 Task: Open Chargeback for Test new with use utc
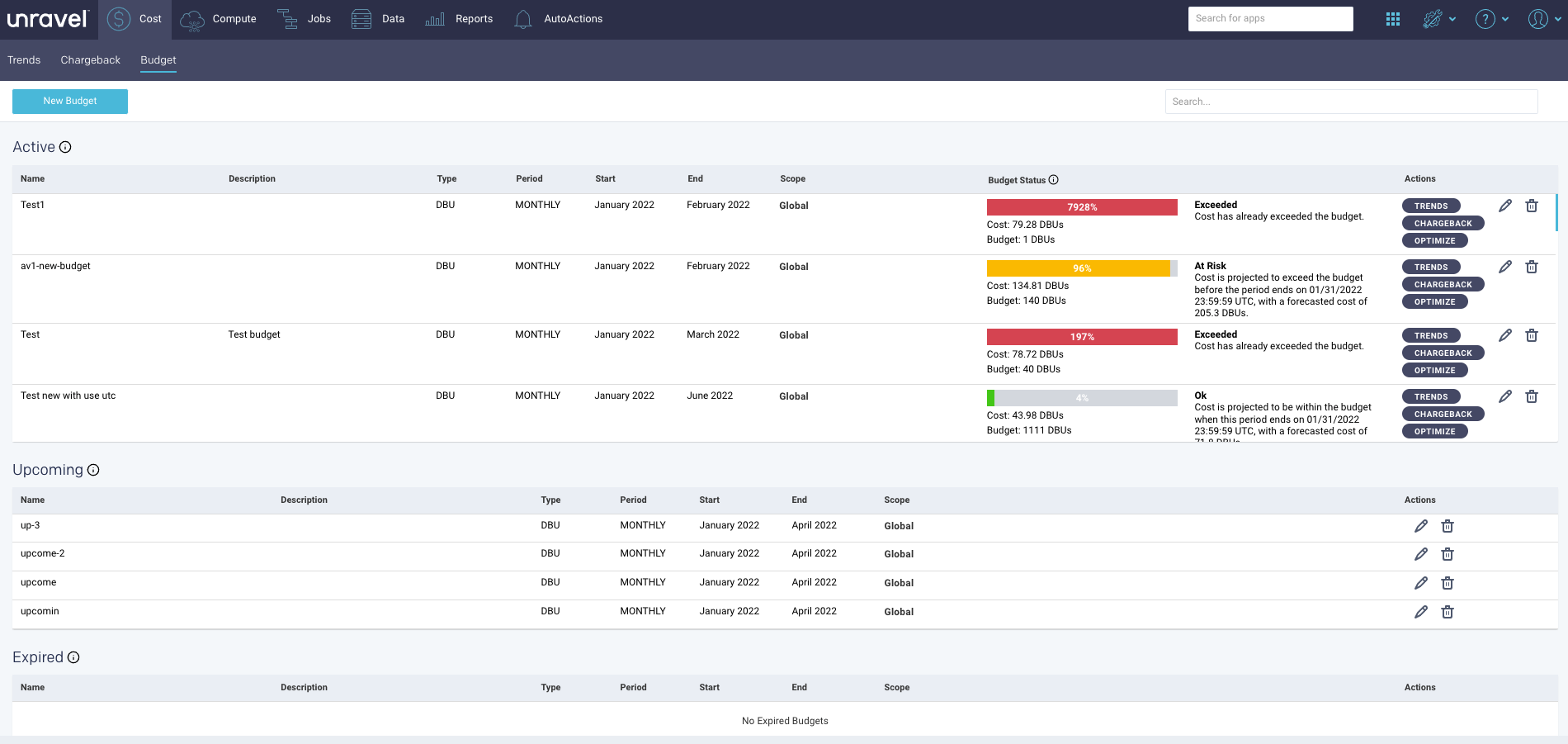pos(1443,415)
